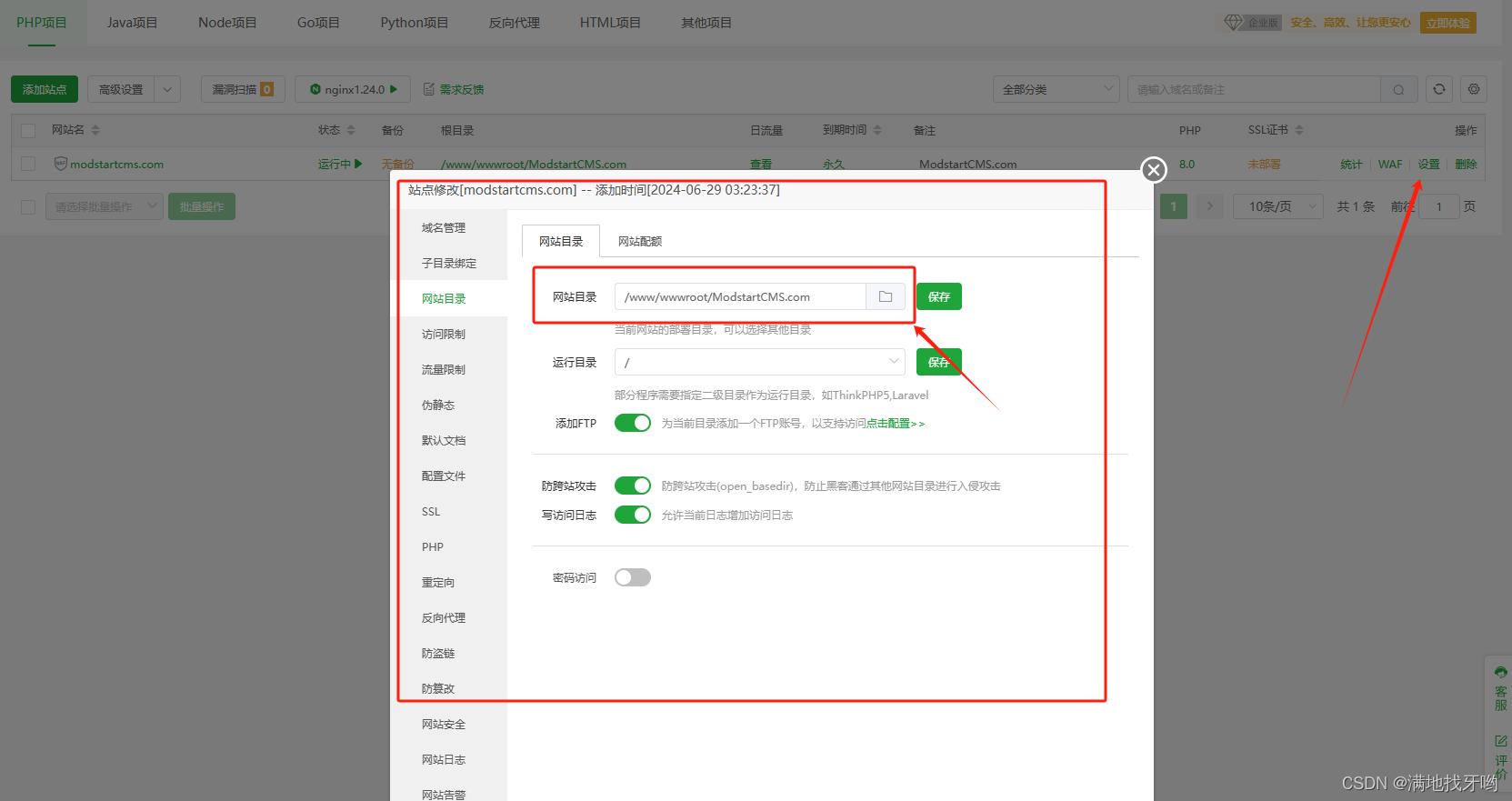The height and width of the screenshot is (801, 1512).
Task: Open the 10条/页 page size dropdown
Action: point(1278,206)
